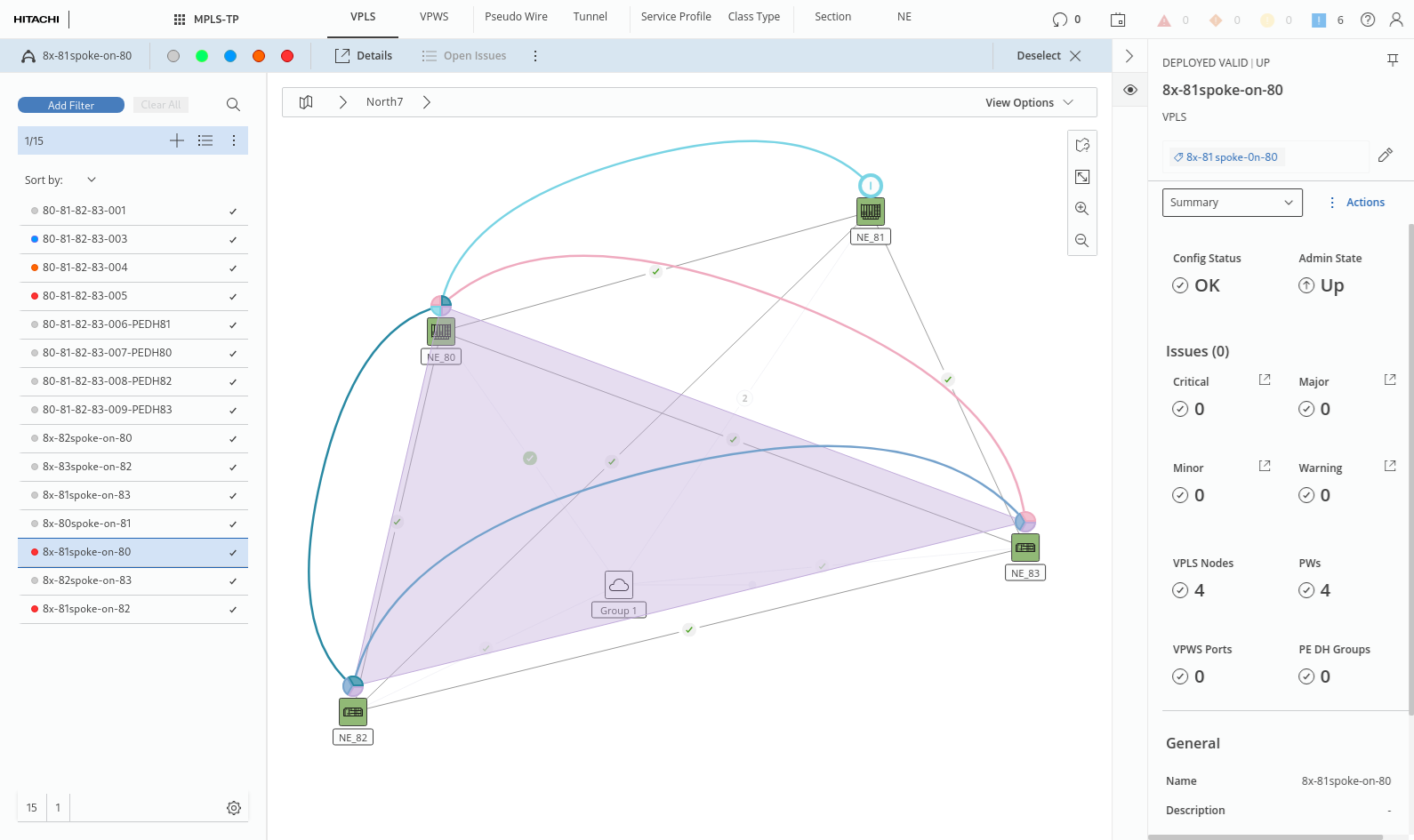The height and width of the screenshot is (840, 1414).
Task: Open the filter search magnifier icon
Action: pyautogui.click(x=233, y=105)
